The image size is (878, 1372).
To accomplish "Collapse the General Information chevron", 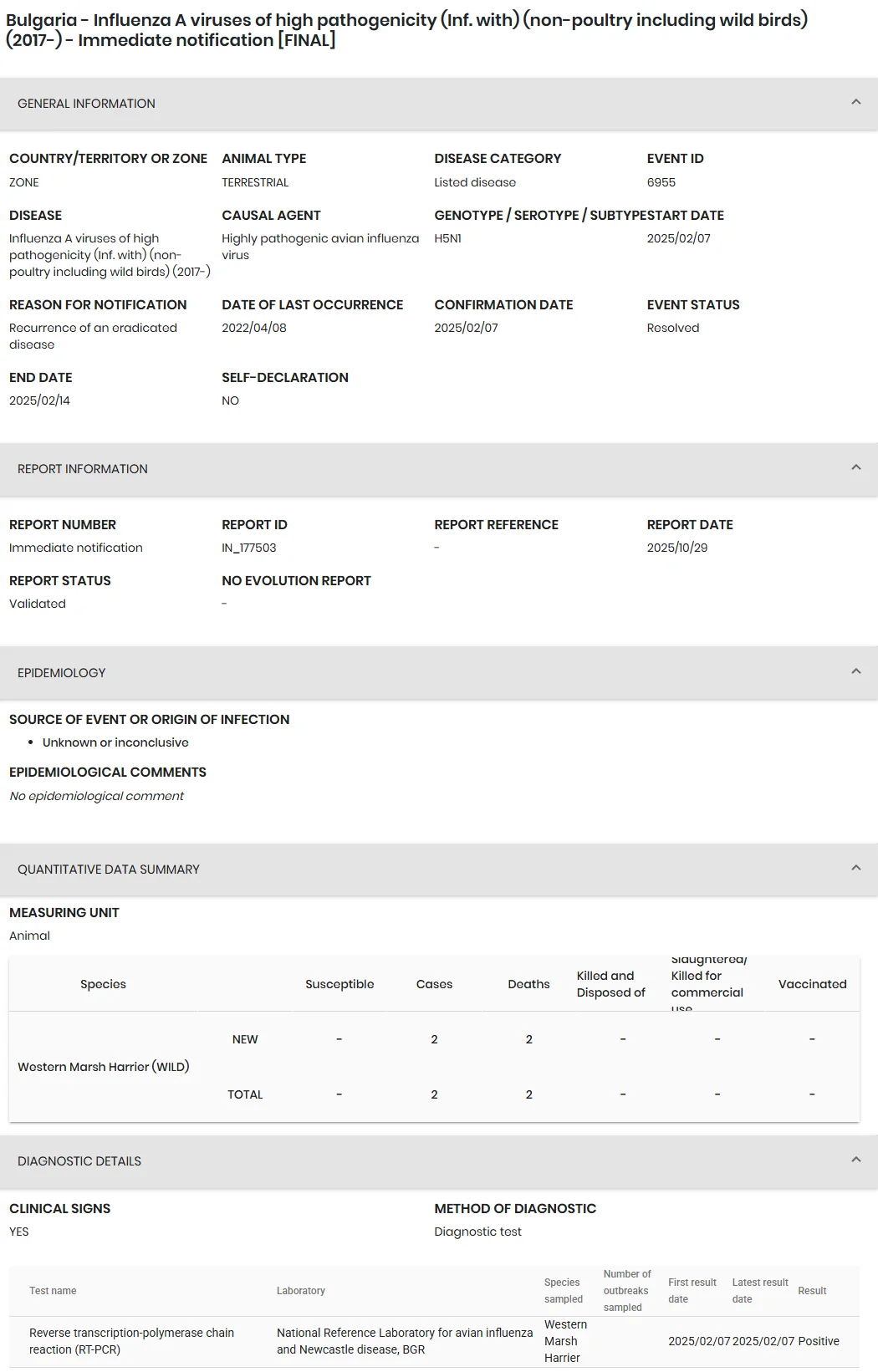I will tap(855, 102).
